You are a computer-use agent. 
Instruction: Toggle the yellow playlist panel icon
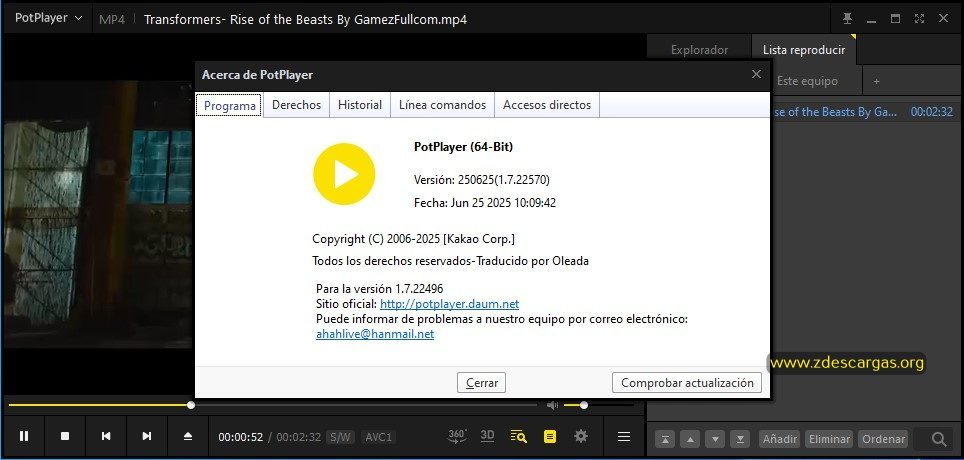point(550,437)
